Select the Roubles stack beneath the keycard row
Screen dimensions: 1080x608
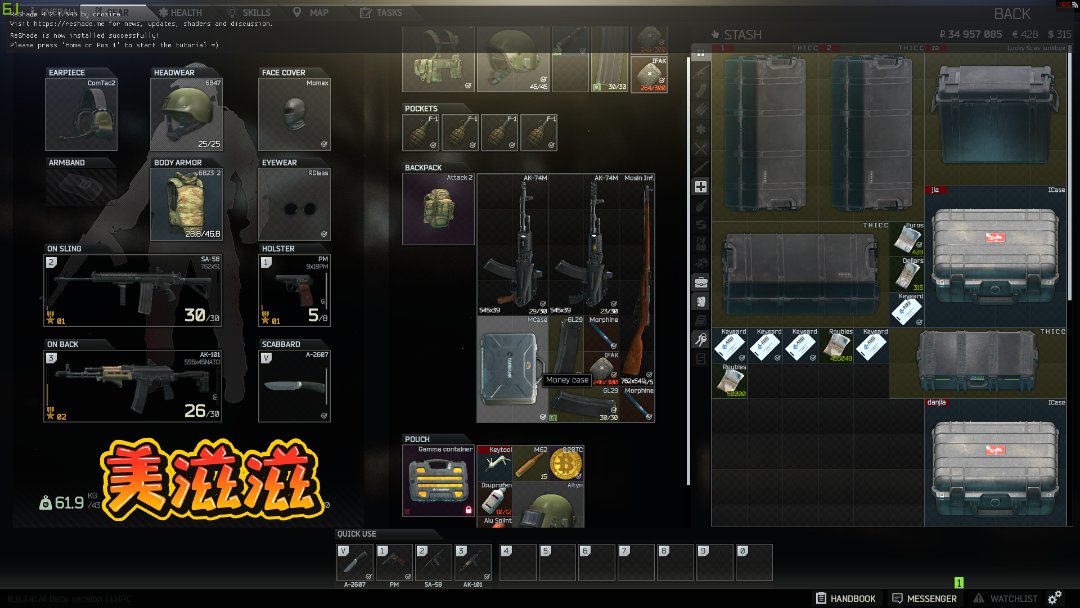click(729, 380)
